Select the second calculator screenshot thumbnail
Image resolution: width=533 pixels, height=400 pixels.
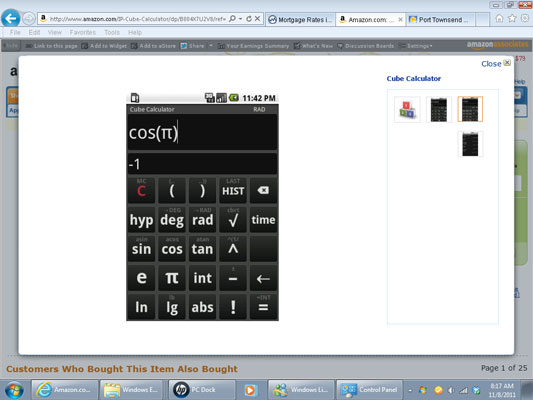pos(439,109)
